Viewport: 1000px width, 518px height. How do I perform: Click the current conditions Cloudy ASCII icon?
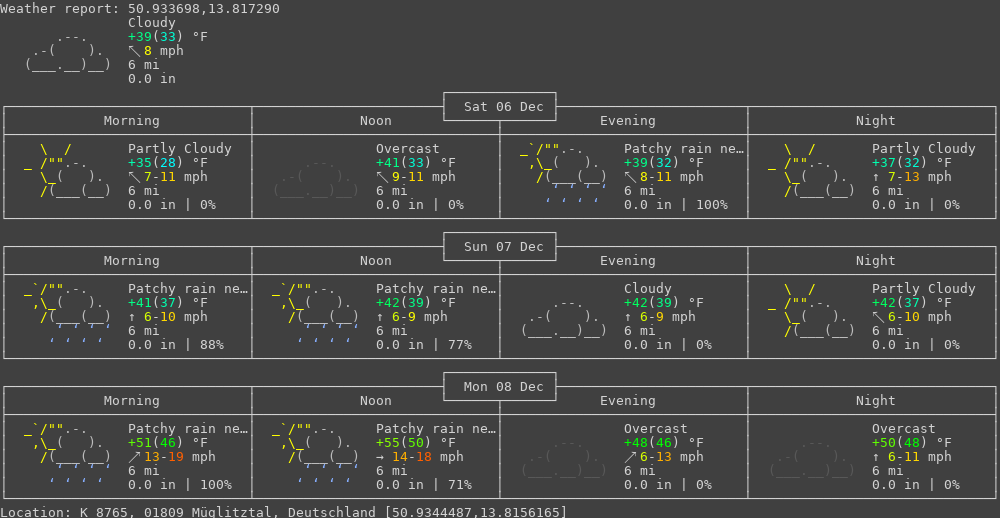tap(68, 52)
